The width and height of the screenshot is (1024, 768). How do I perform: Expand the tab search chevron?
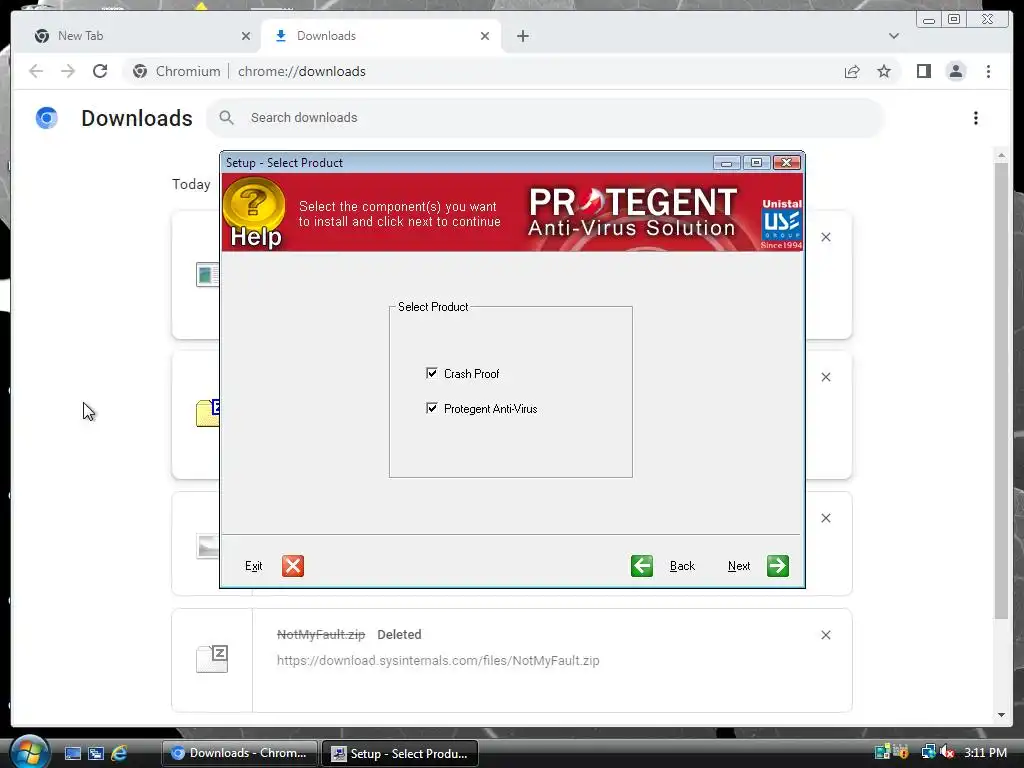[x=893, y=36]
